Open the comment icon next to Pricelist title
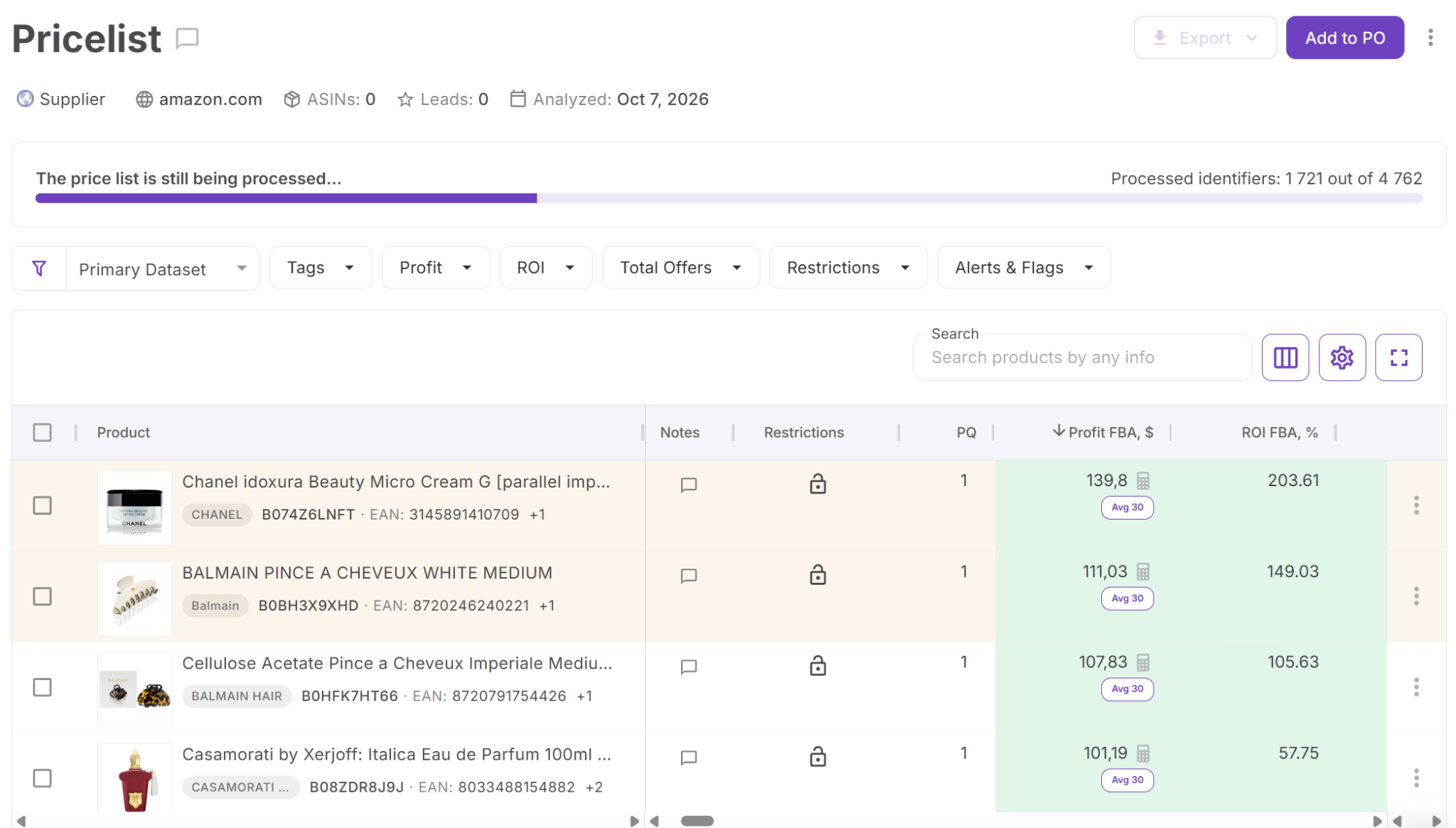This screenshot has width=1456, height=828. 187,38
